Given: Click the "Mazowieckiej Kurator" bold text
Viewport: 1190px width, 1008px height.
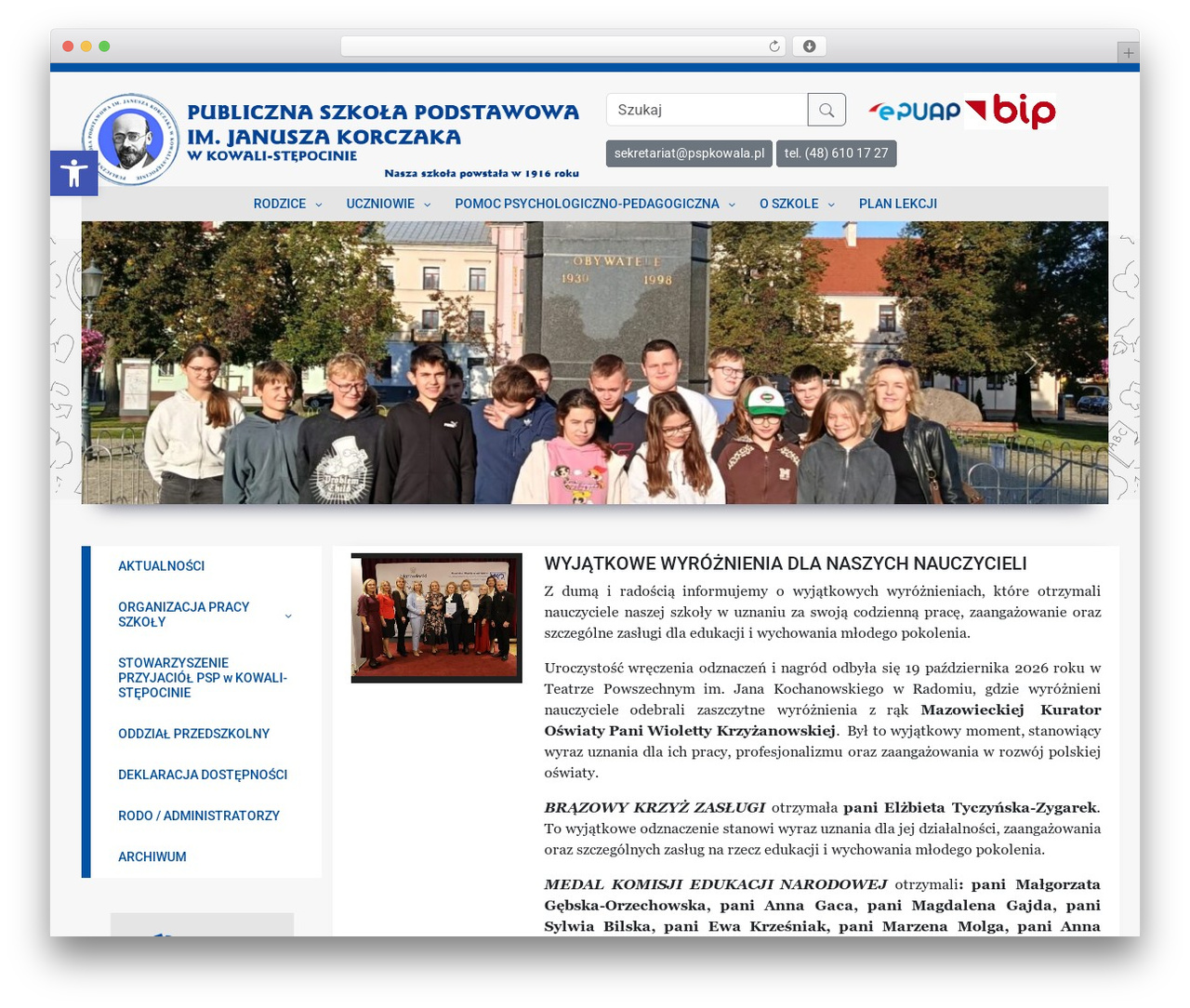Looking at the screenshot, I should click(1011, 710).
